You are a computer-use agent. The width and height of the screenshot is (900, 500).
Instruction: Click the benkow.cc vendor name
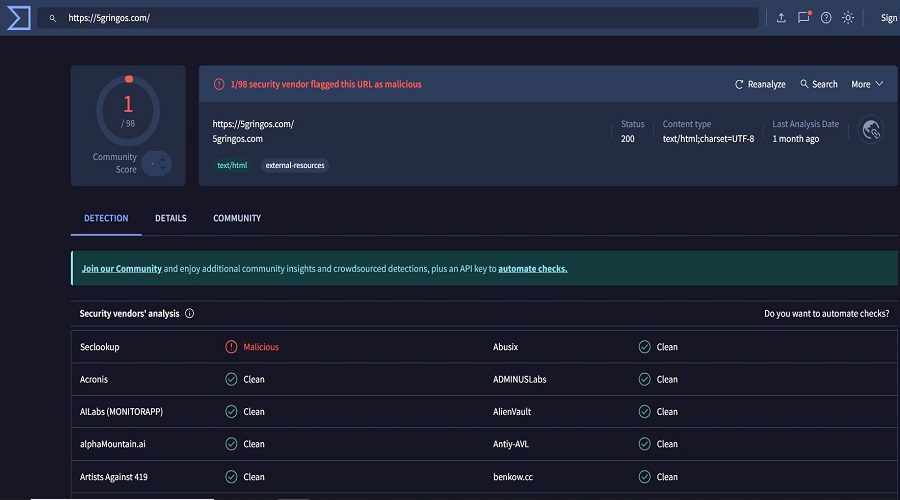coord(513,476)
